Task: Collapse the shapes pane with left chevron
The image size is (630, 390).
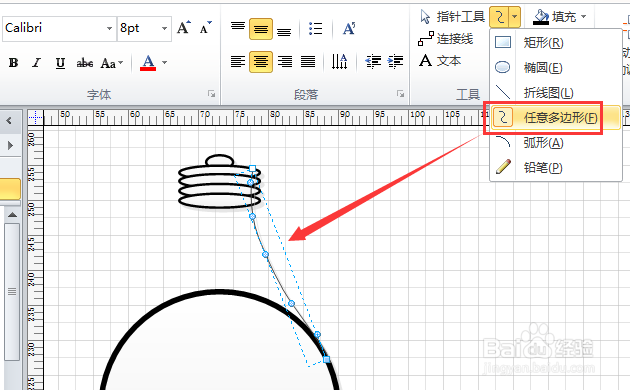Action: click(x=9, y=120)
